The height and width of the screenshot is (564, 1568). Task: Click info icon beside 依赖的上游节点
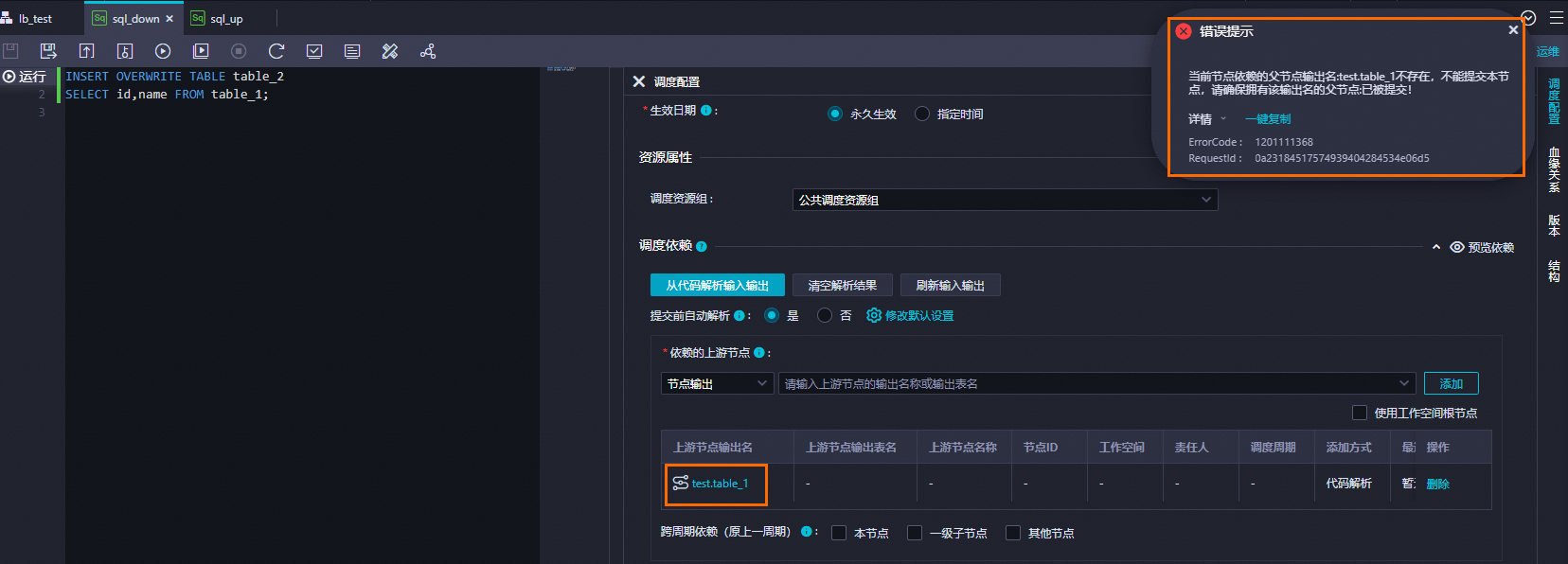point(759,353)
